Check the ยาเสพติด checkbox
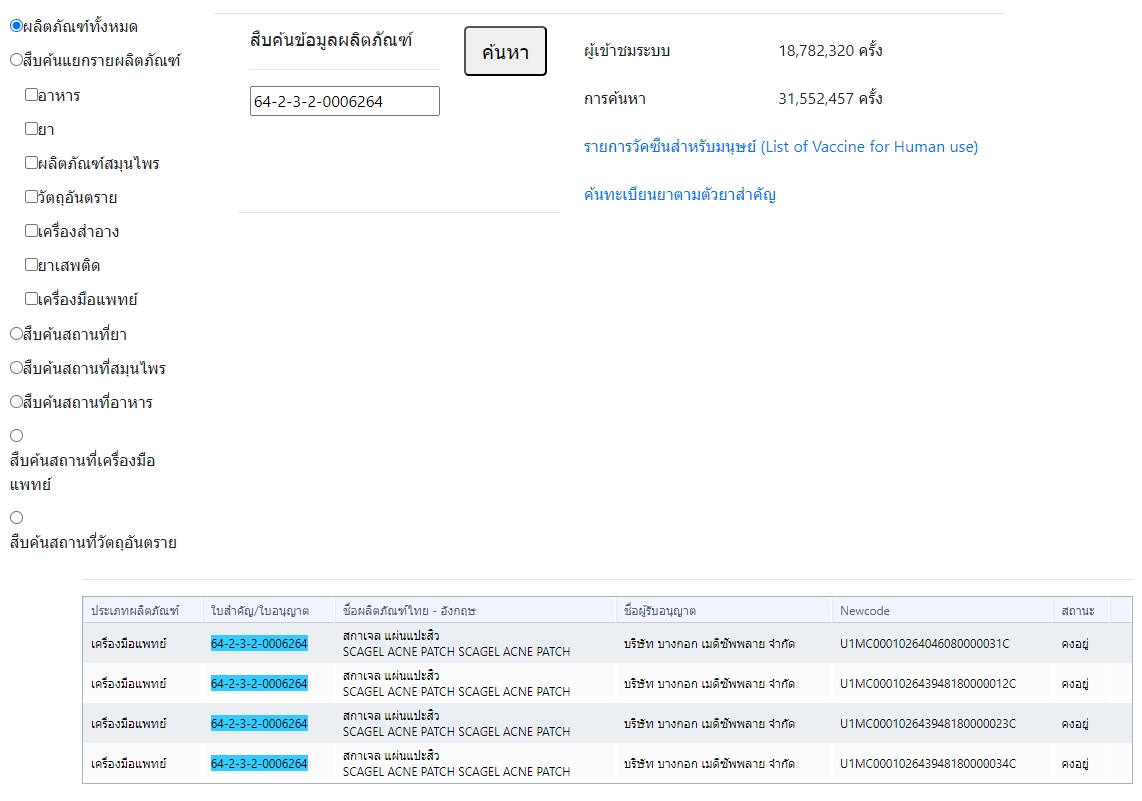 pos(31,265)
